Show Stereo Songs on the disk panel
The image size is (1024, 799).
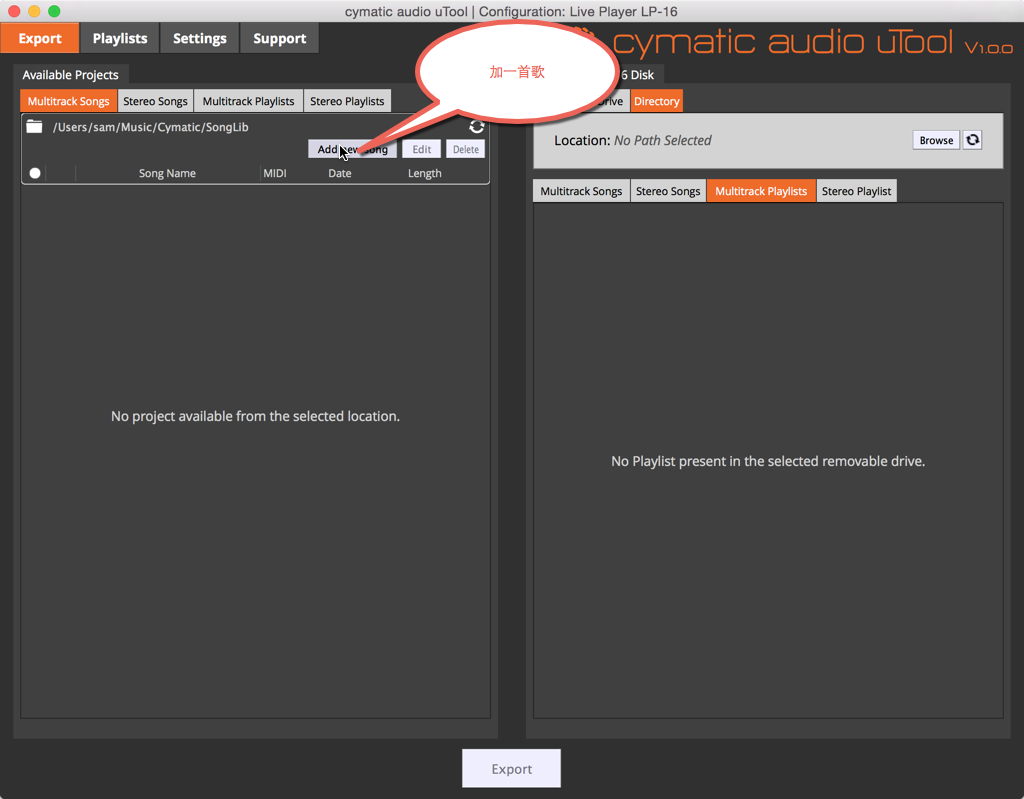(x=668, y=191)
